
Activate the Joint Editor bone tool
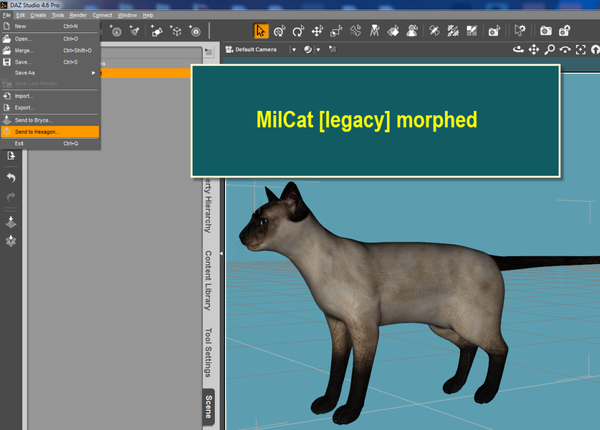pos(355,31)
